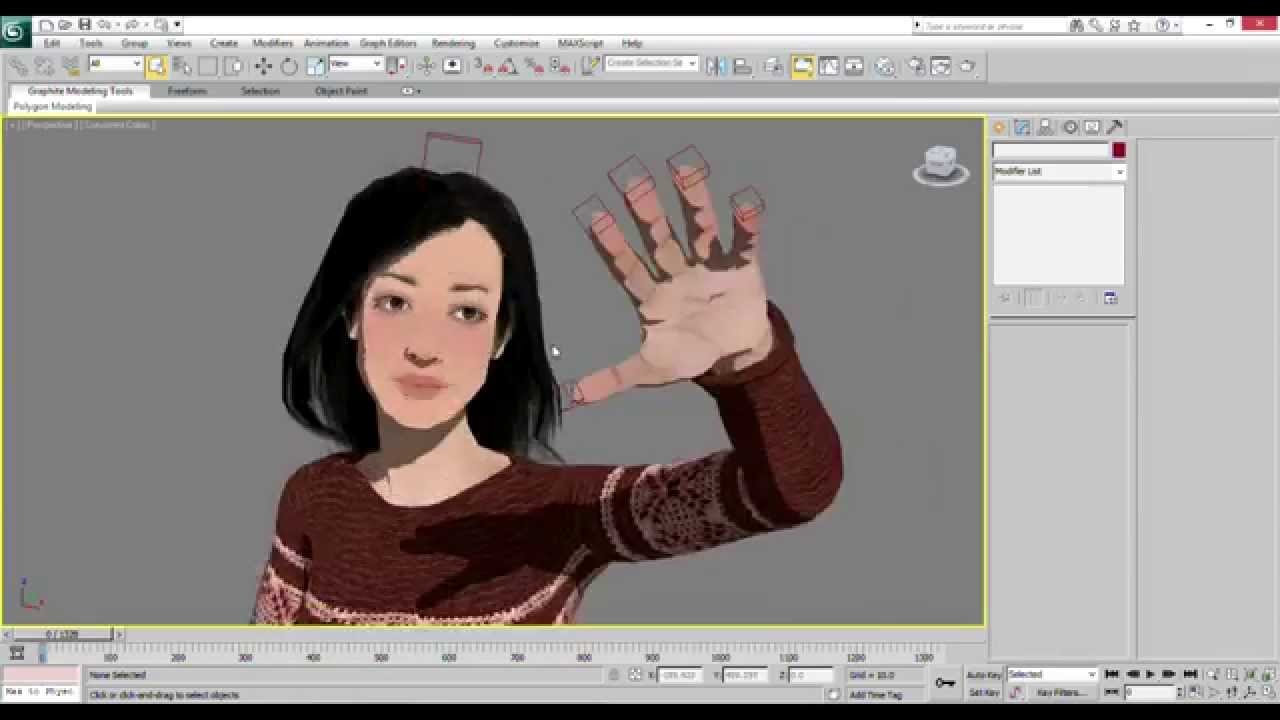Viewport: 1280px width, 720px height.
Task: Activate the Select and Rotate tool
Action: click(x=289, y=66)
